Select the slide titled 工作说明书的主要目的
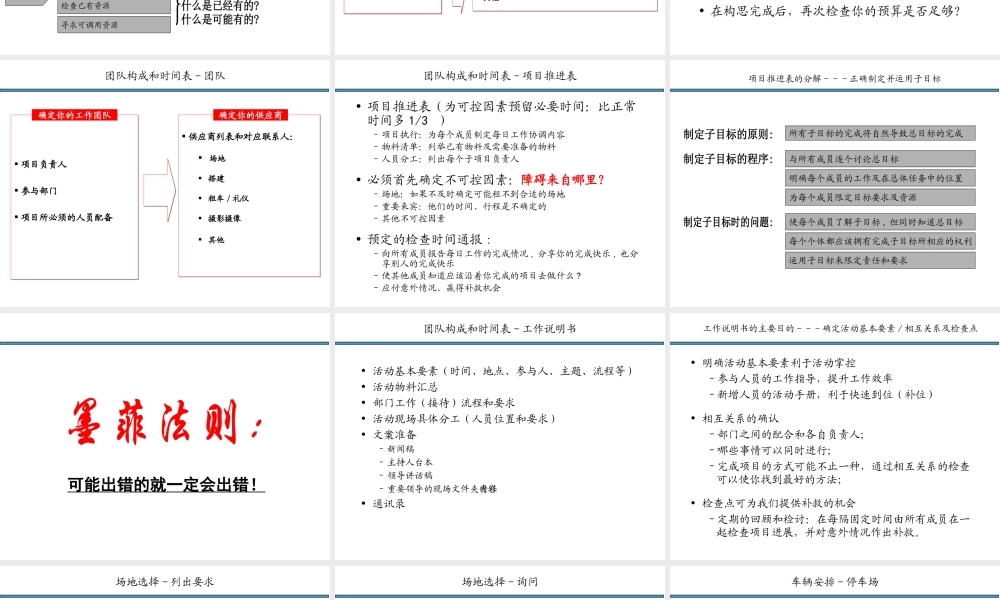The image size is (1000, 600). tap(835, 437)
